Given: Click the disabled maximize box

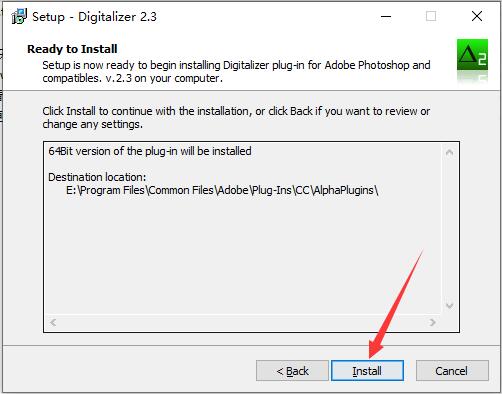Looking at the screenshot, I should click(x=431, y=16).
